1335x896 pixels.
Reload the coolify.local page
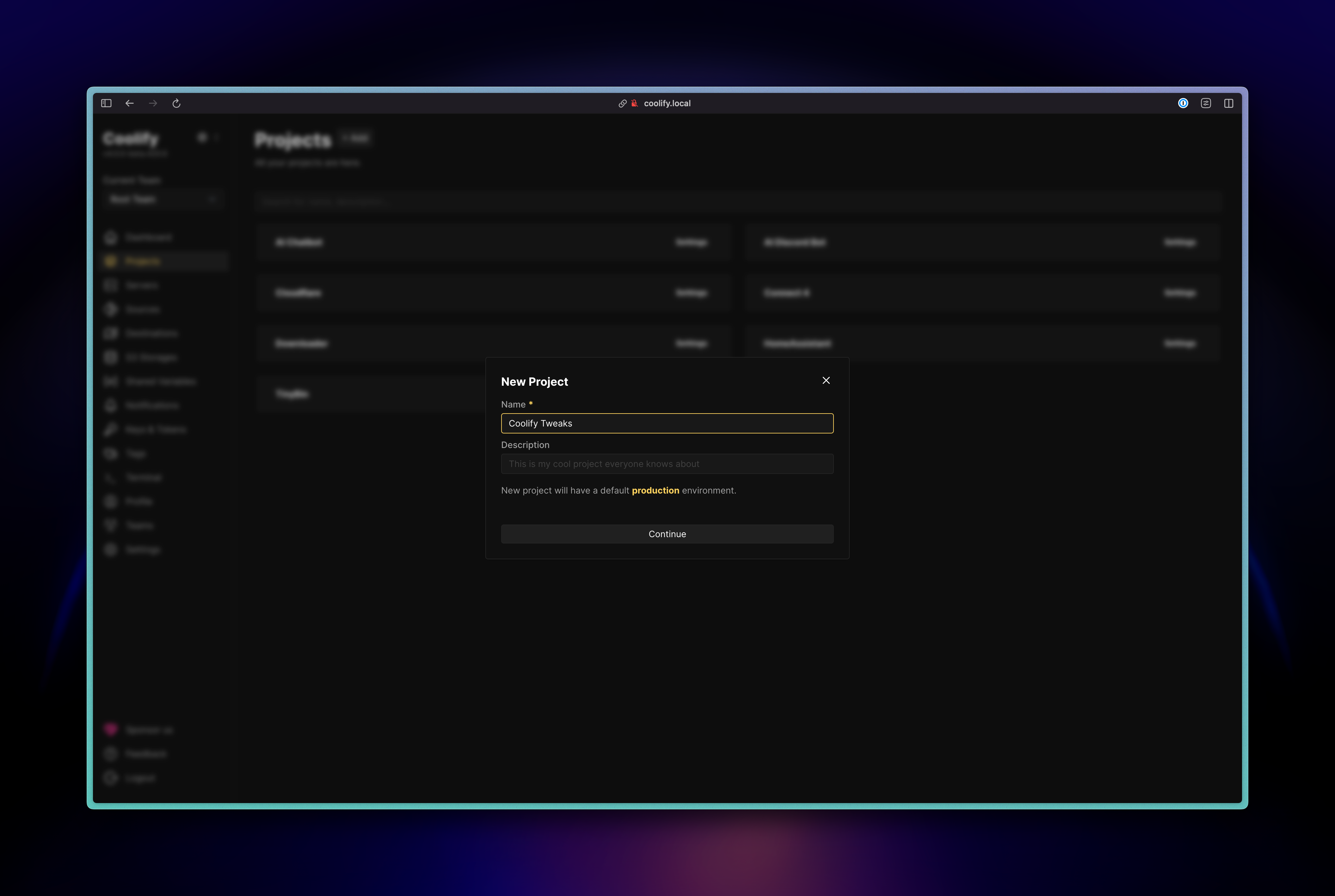176,103
